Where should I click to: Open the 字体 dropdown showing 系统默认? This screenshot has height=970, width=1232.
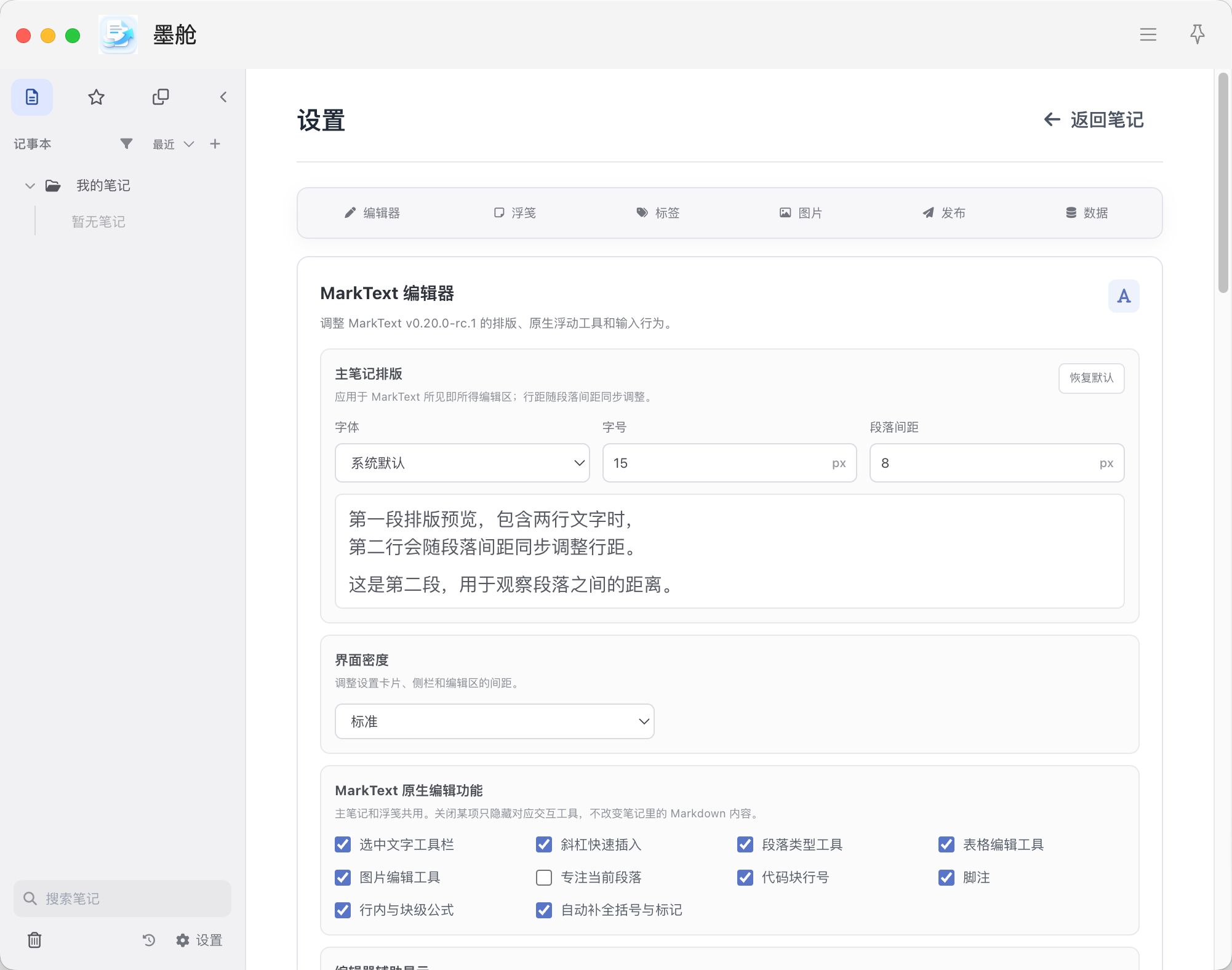click(x=462, y=463)
